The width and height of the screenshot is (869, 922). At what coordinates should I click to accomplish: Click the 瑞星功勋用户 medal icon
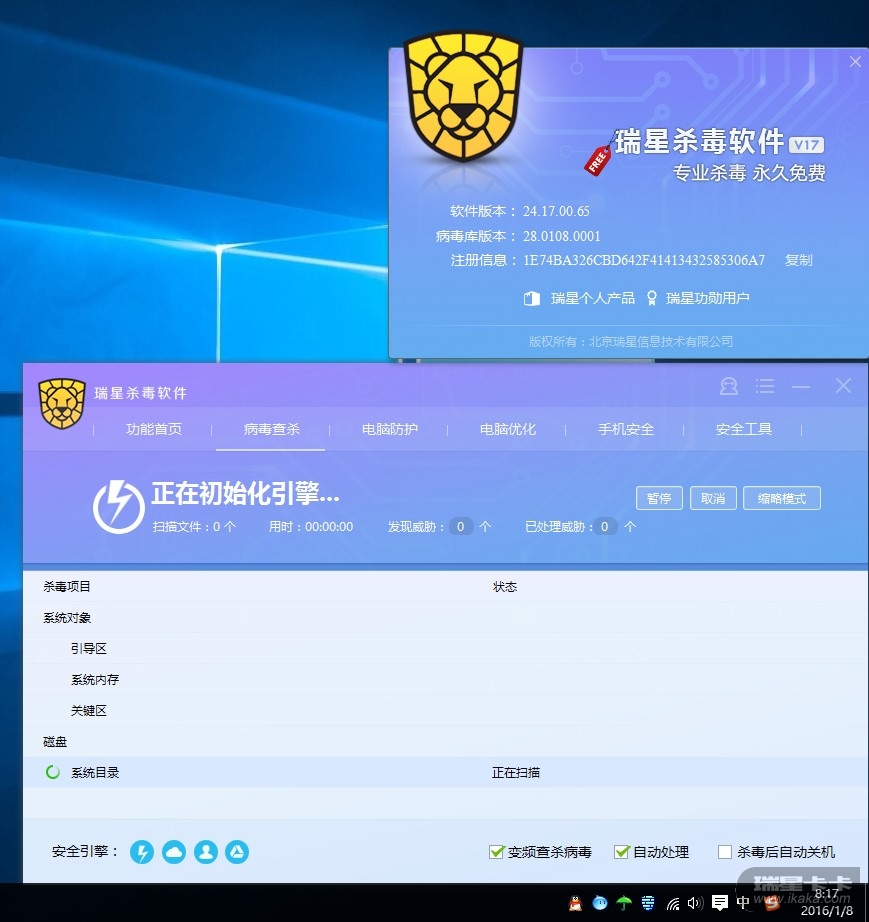tap(651, 298)
